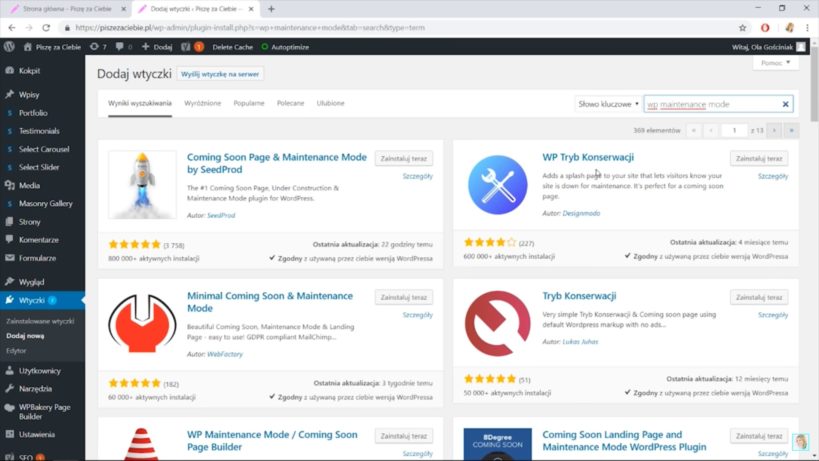
Task: Open WebFactory author link
Action: 225,354
